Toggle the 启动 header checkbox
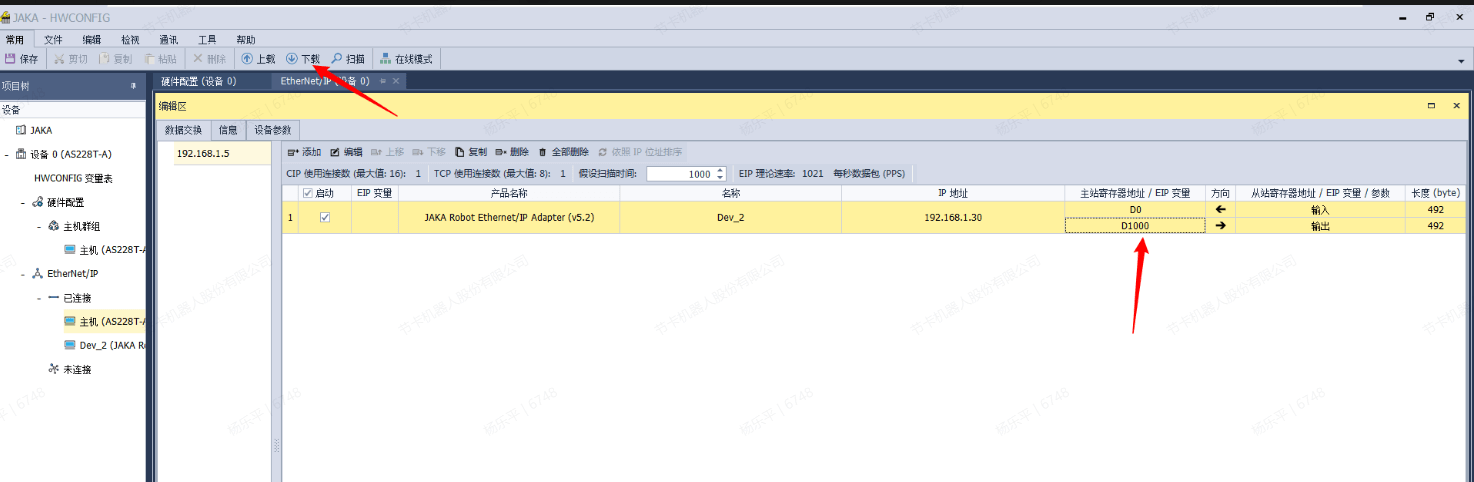 pos(308,193)
